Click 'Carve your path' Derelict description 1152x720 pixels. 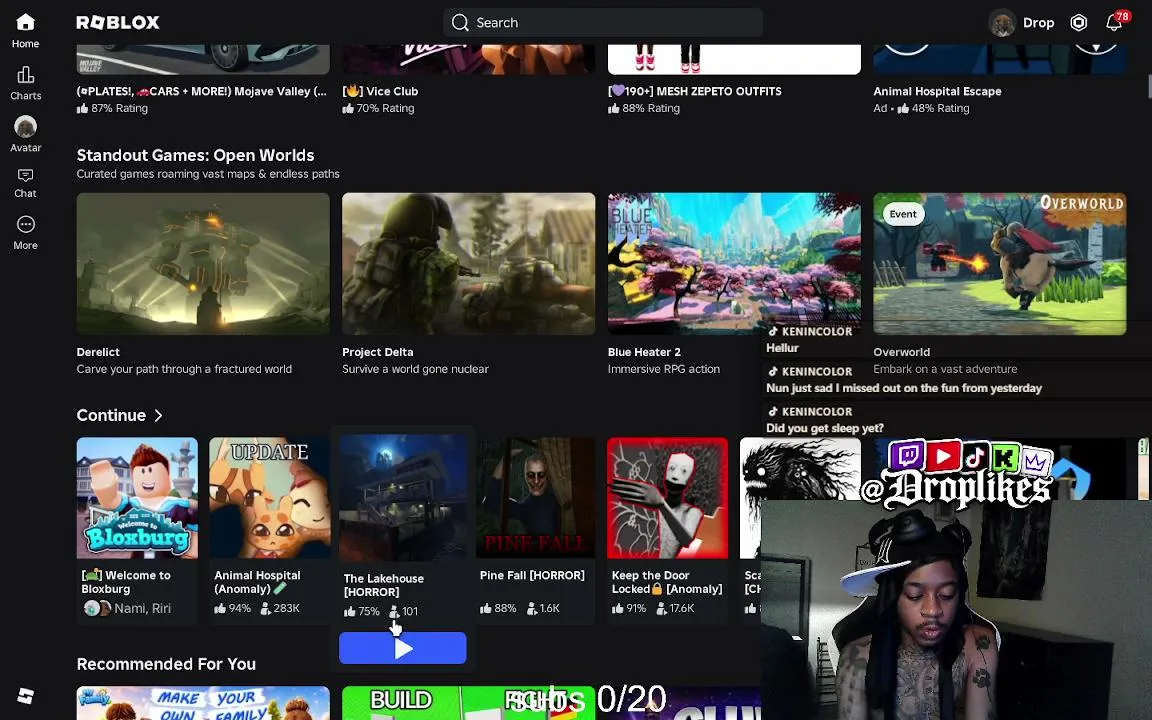tap(184, 369)
